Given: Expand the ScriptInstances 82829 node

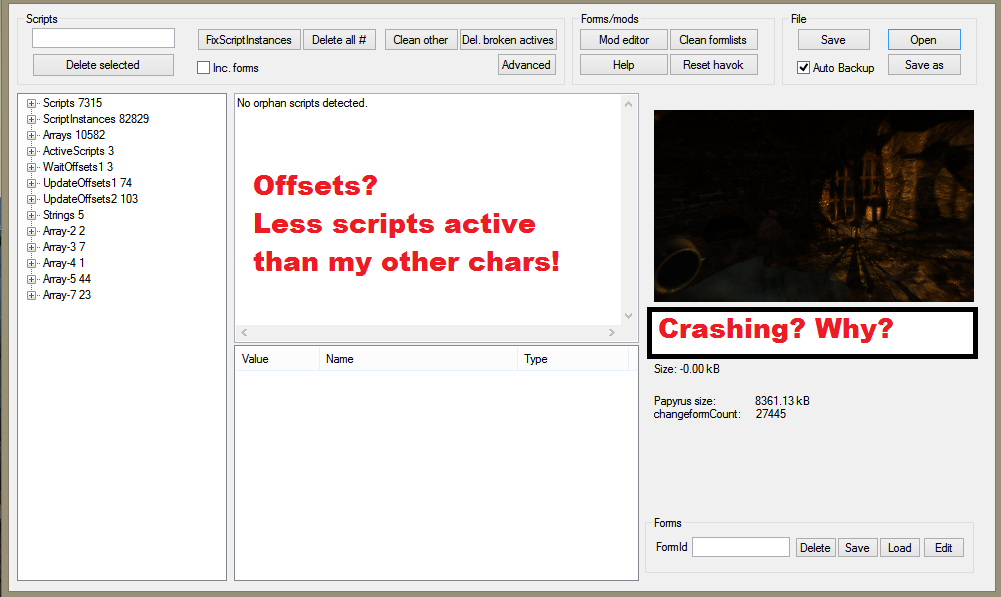Looking at the screenshot, I should point(31,119).
